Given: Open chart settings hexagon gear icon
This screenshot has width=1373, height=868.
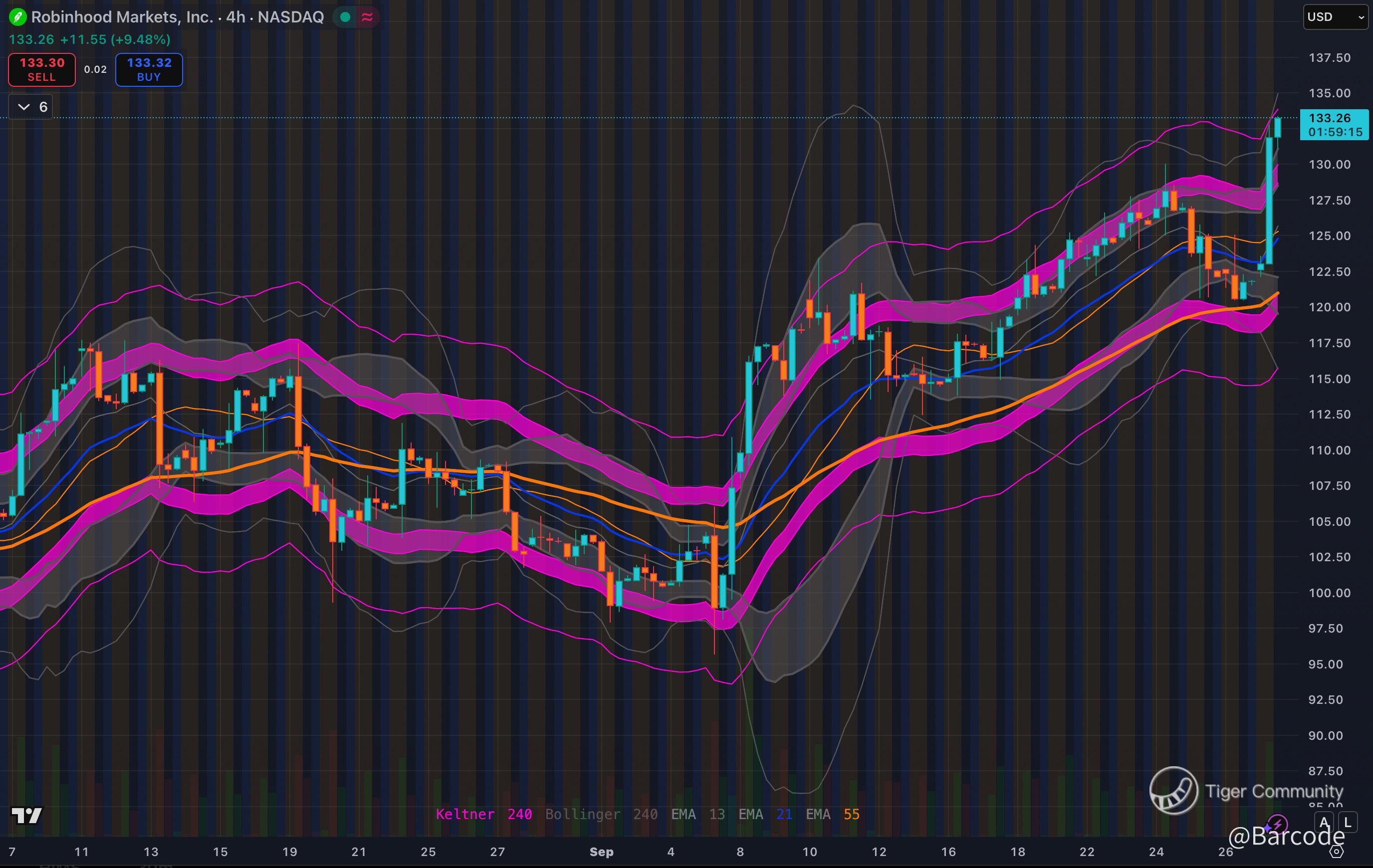Looking at the screenshot, I should (x=1337, y=852).
